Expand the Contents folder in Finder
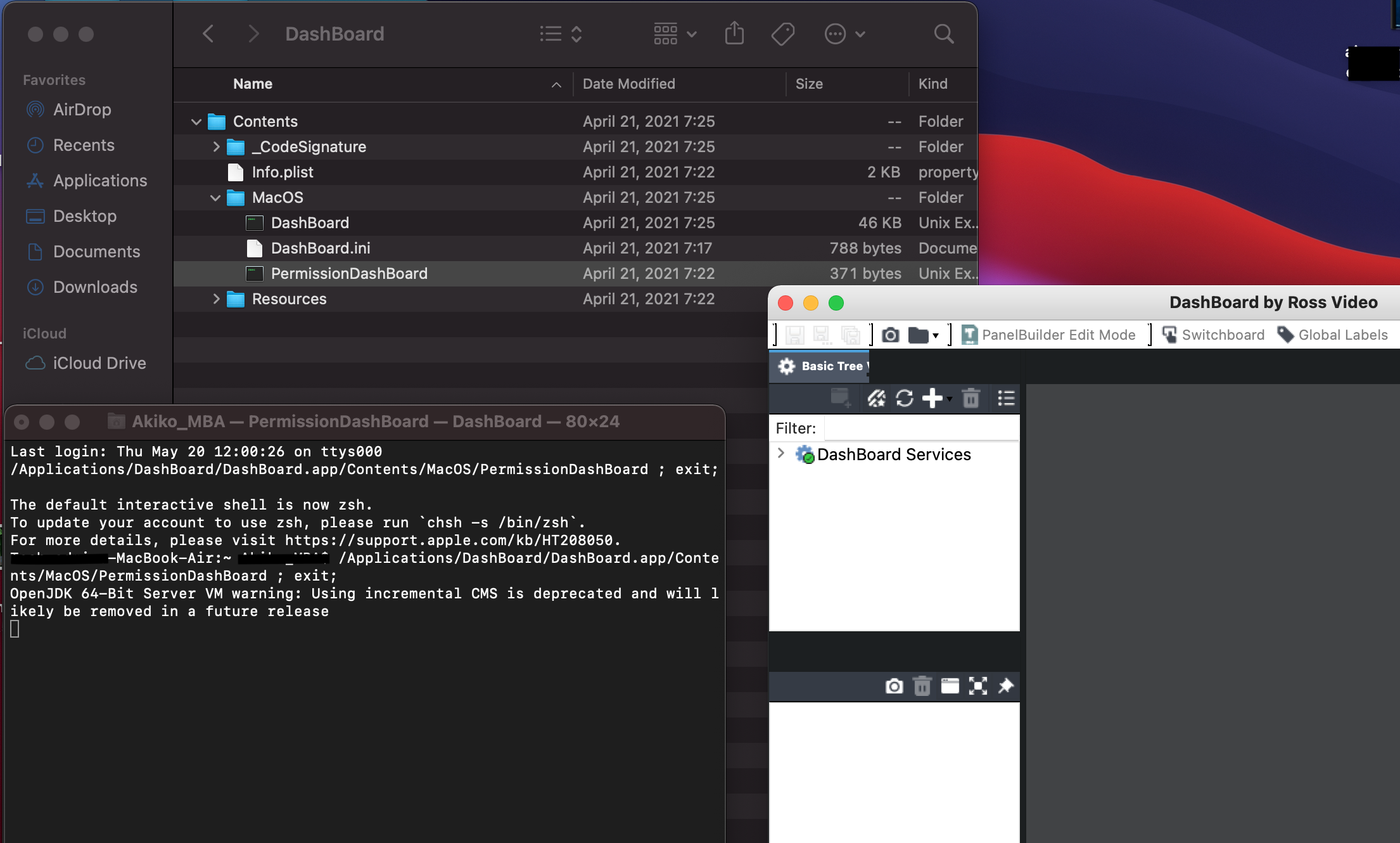This screenshot has height=843, width=1400. pyautogui.click(x=196, y=121)
